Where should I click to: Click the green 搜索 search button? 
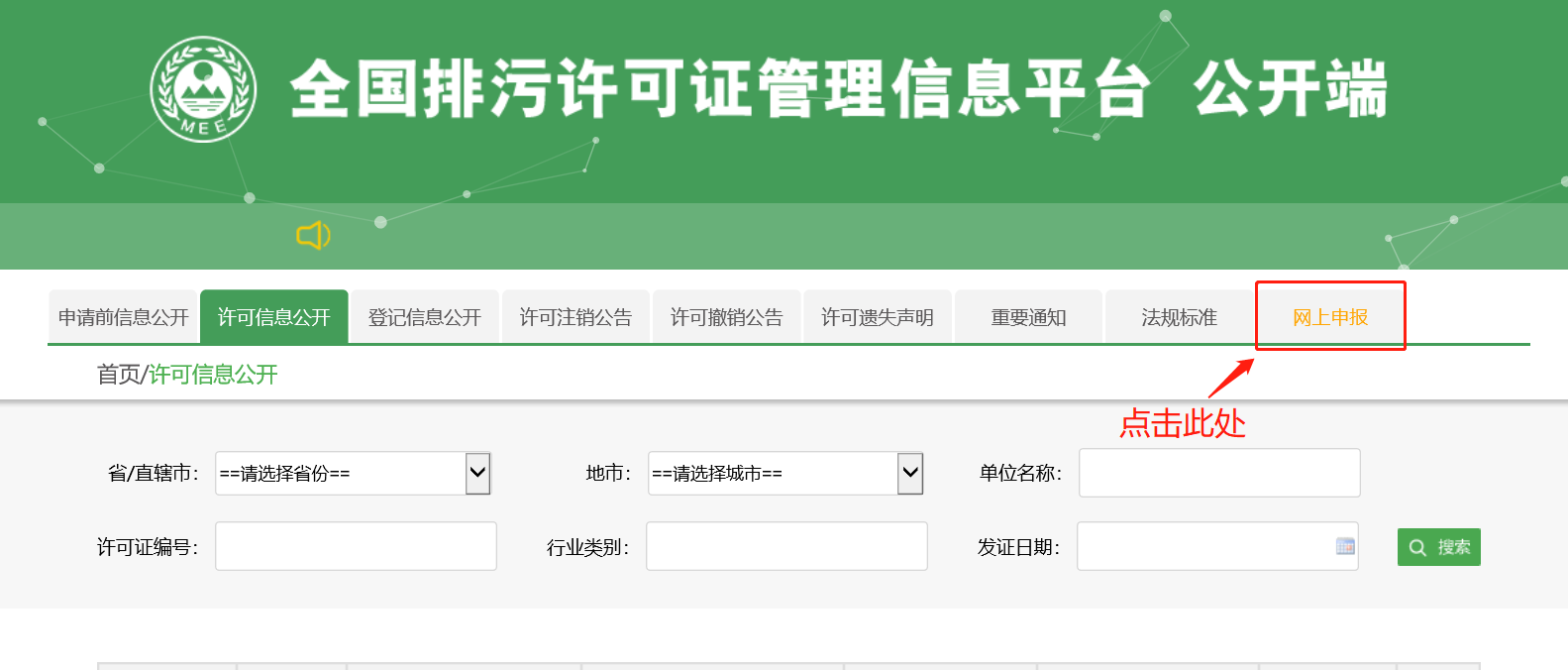pyautogui.click(x=1438, y=547)
